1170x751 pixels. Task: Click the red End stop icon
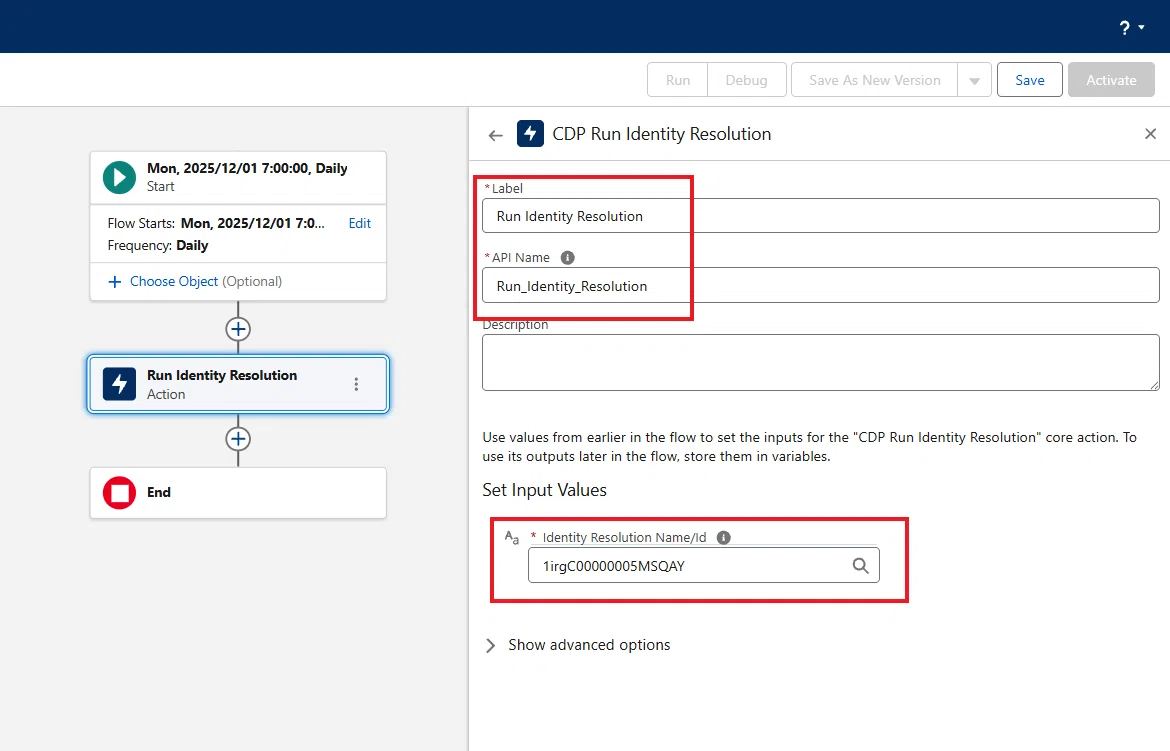119,493
